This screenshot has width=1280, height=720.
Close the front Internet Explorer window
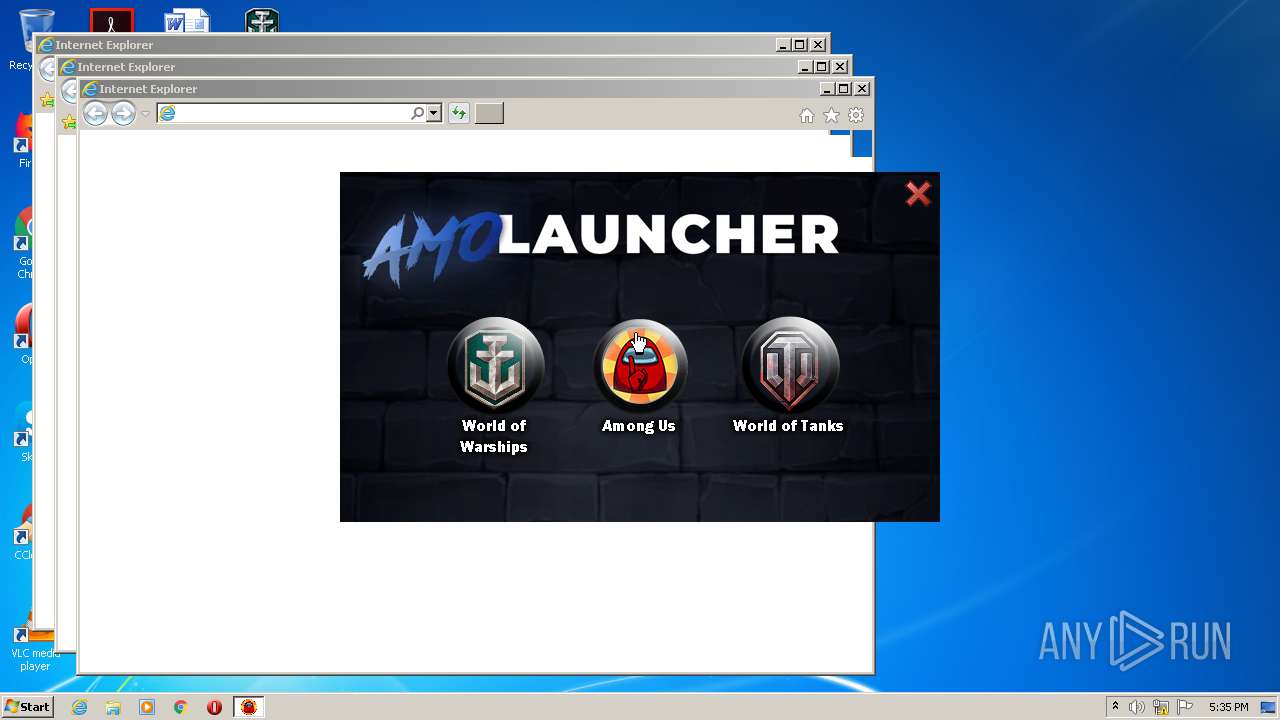862,89
